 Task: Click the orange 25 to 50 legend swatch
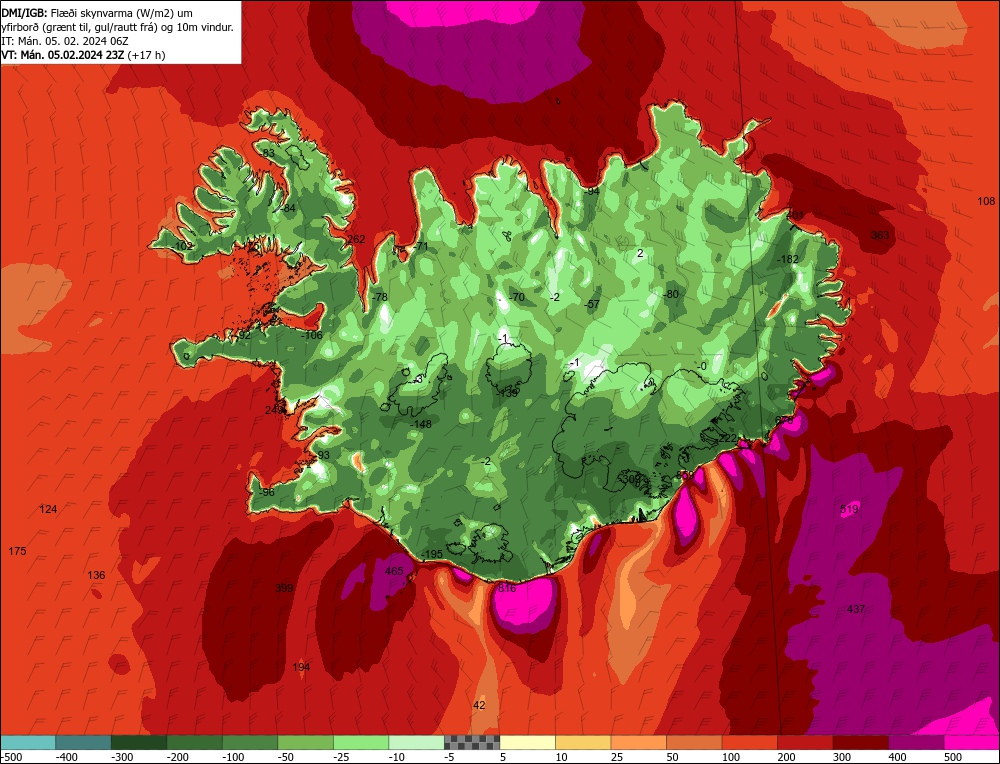638,742
